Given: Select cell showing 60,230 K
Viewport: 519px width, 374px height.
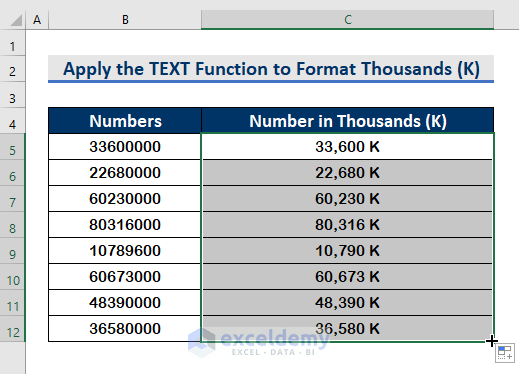Looking at the screenshot, I should [348, 199].
